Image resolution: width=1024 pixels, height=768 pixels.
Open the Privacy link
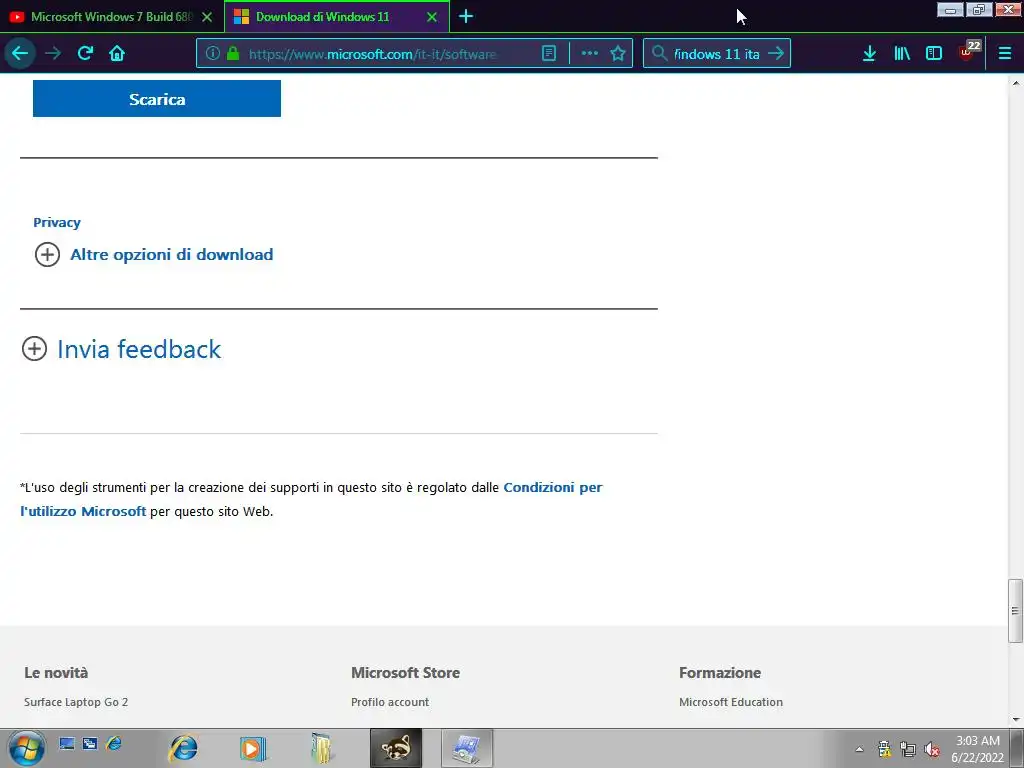(57, 223)
